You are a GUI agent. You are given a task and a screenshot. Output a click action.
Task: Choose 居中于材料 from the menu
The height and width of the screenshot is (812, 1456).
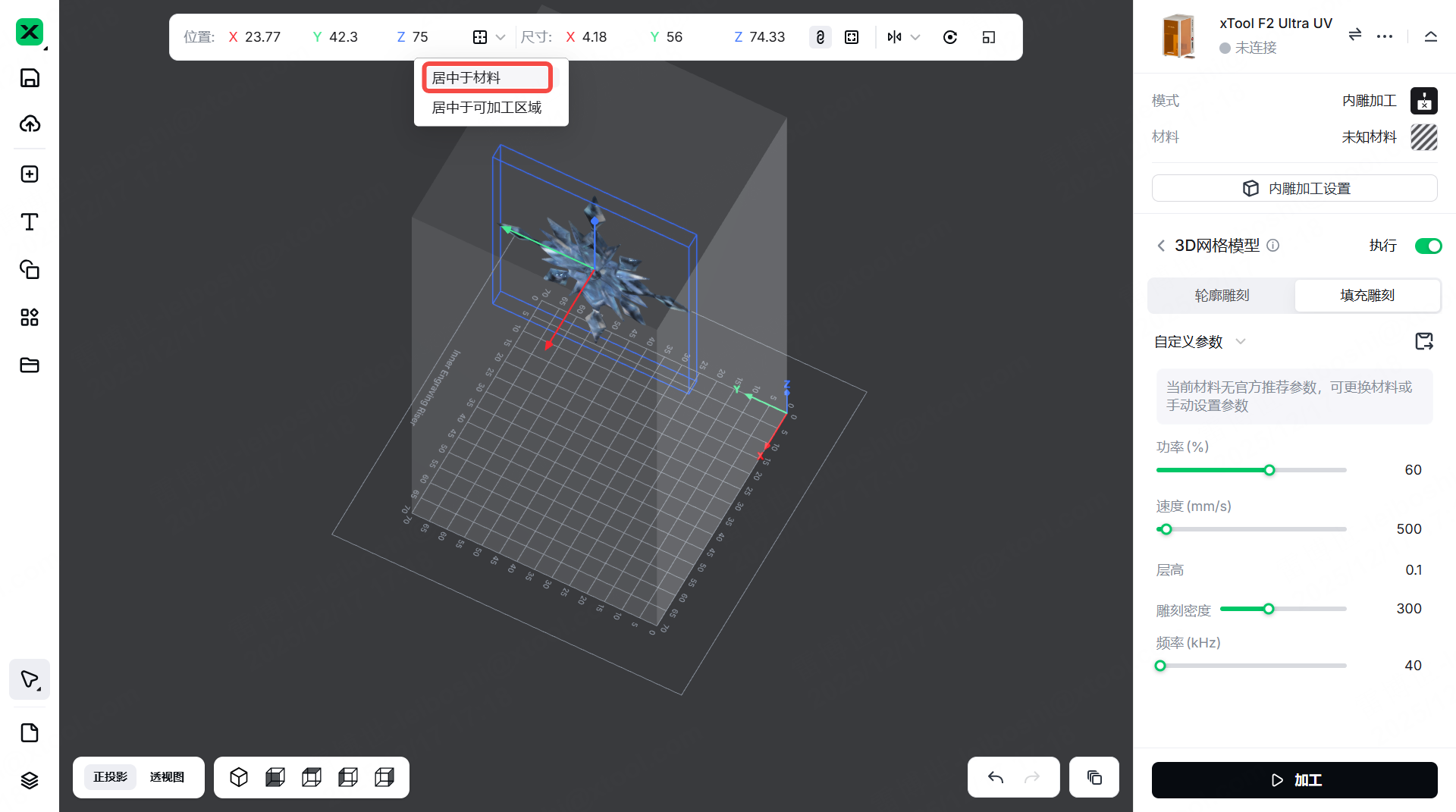click(x=486, y=77)
